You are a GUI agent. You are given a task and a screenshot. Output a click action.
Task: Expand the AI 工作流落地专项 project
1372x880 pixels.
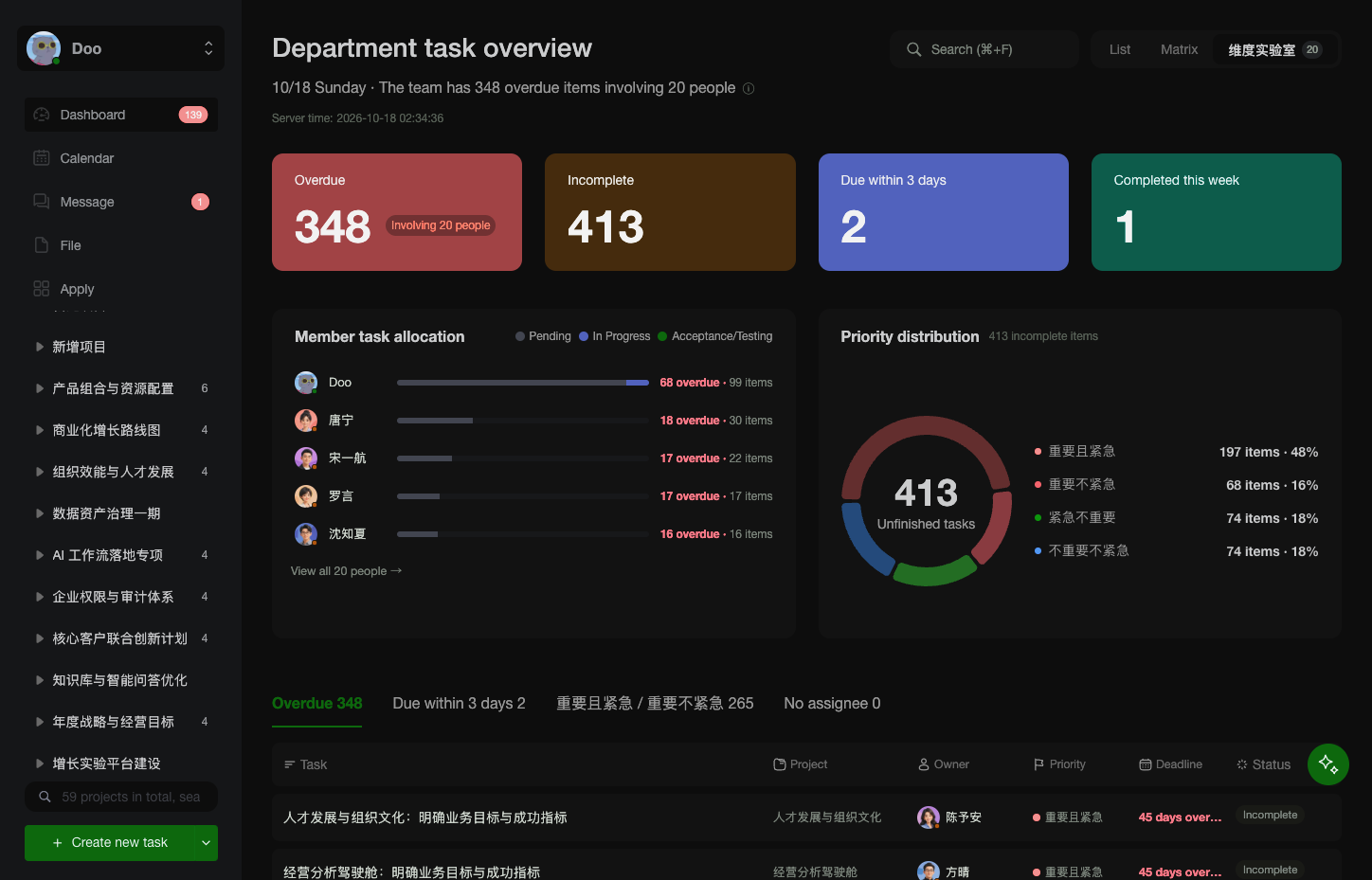(40, 555)
